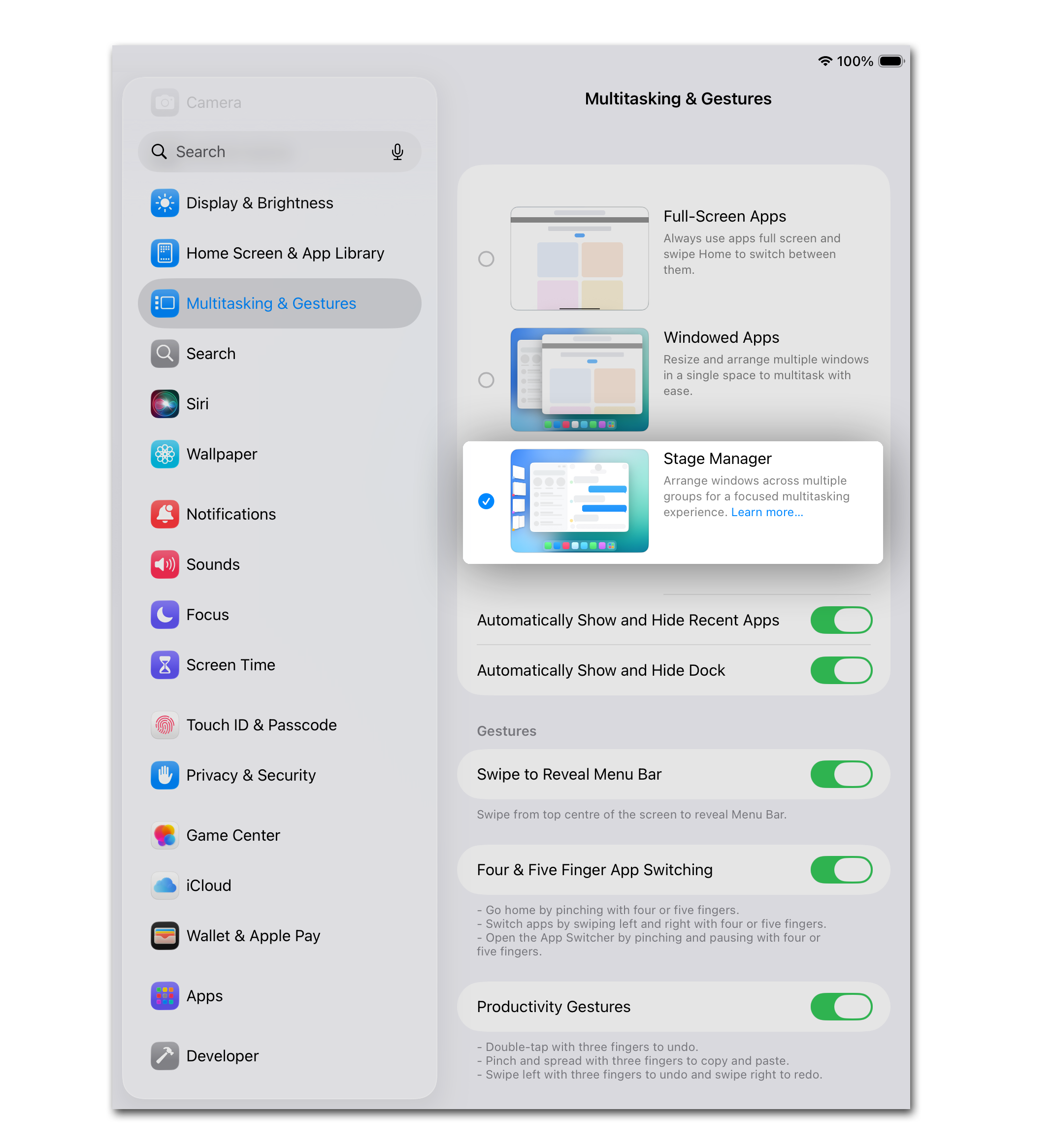
Task: Tap the Multitasking & Gestures sidebar icon
Action: 165,303
